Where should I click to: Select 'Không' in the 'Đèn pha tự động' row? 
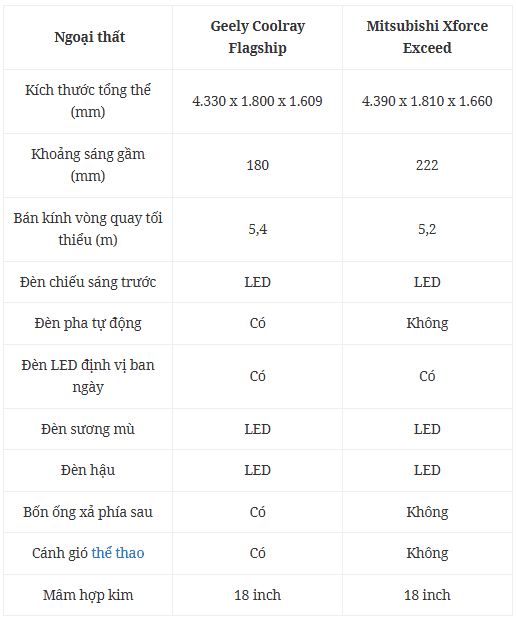(427, 323)
